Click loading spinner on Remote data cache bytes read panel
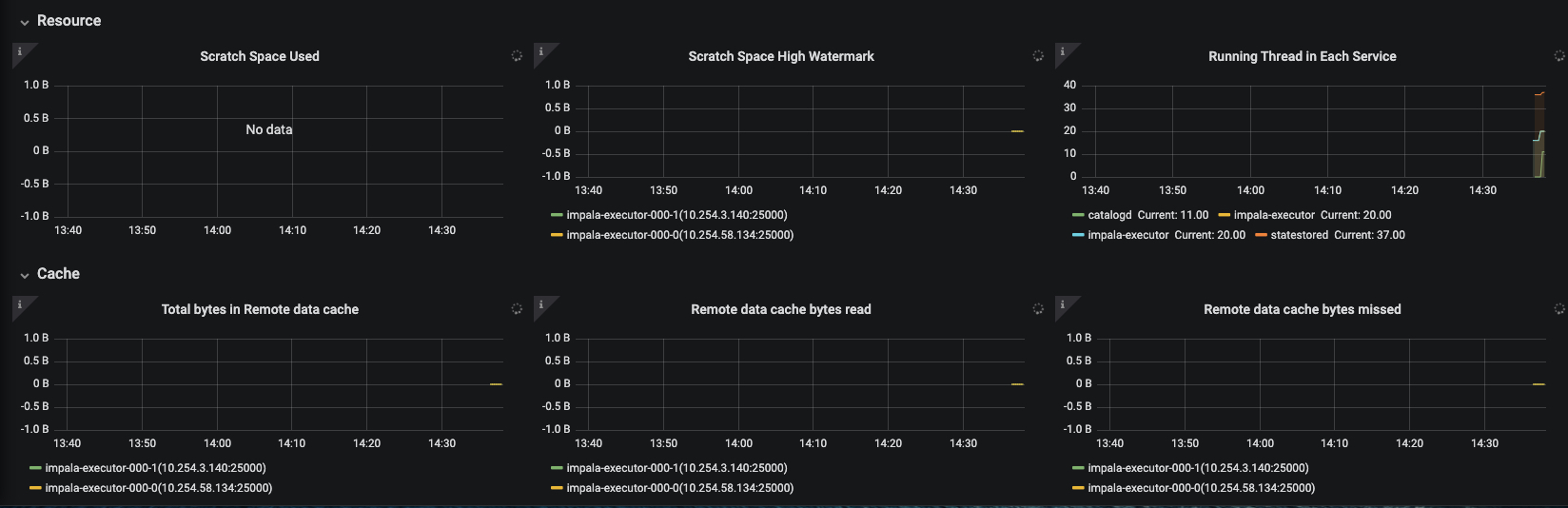The height and width of the screenshot is (508, 1568). 1038,309
